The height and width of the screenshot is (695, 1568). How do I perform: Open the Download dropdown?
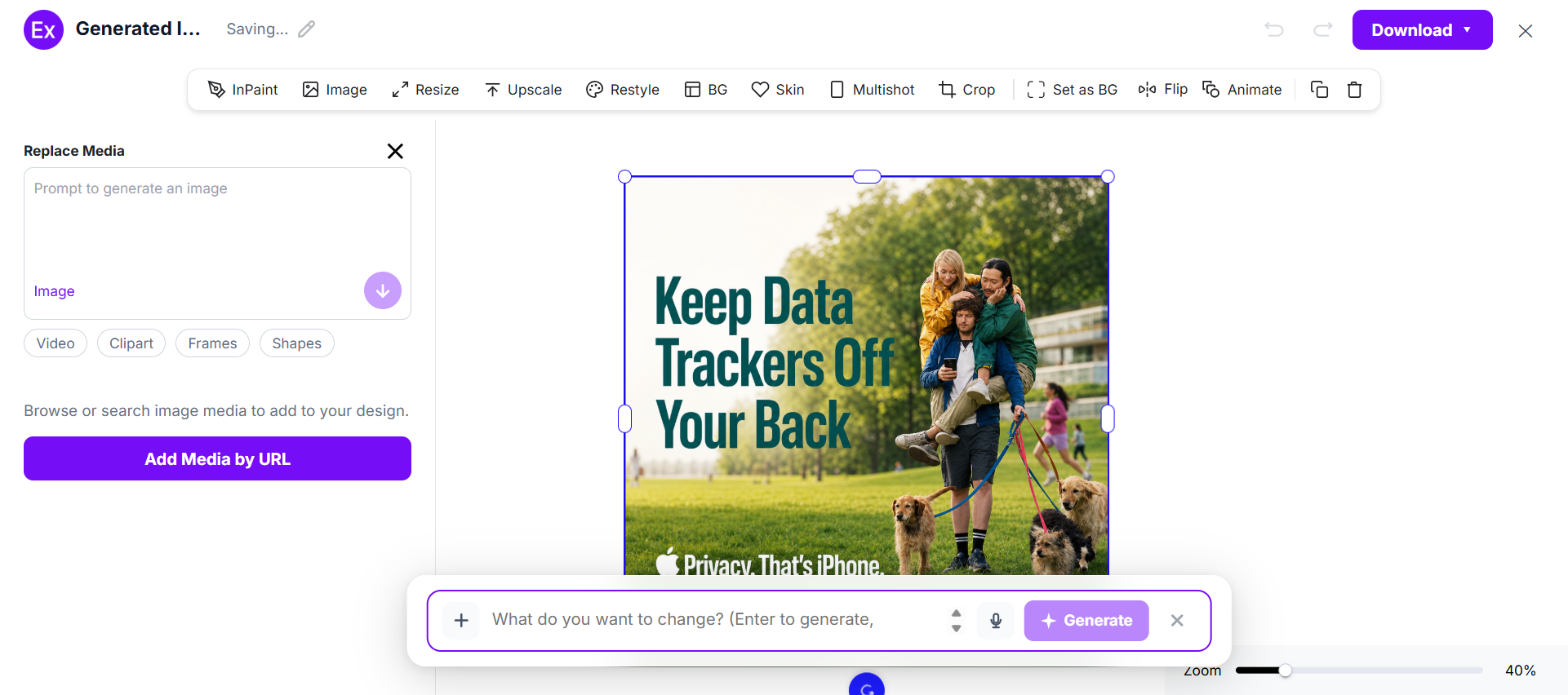coord(1422,30)
